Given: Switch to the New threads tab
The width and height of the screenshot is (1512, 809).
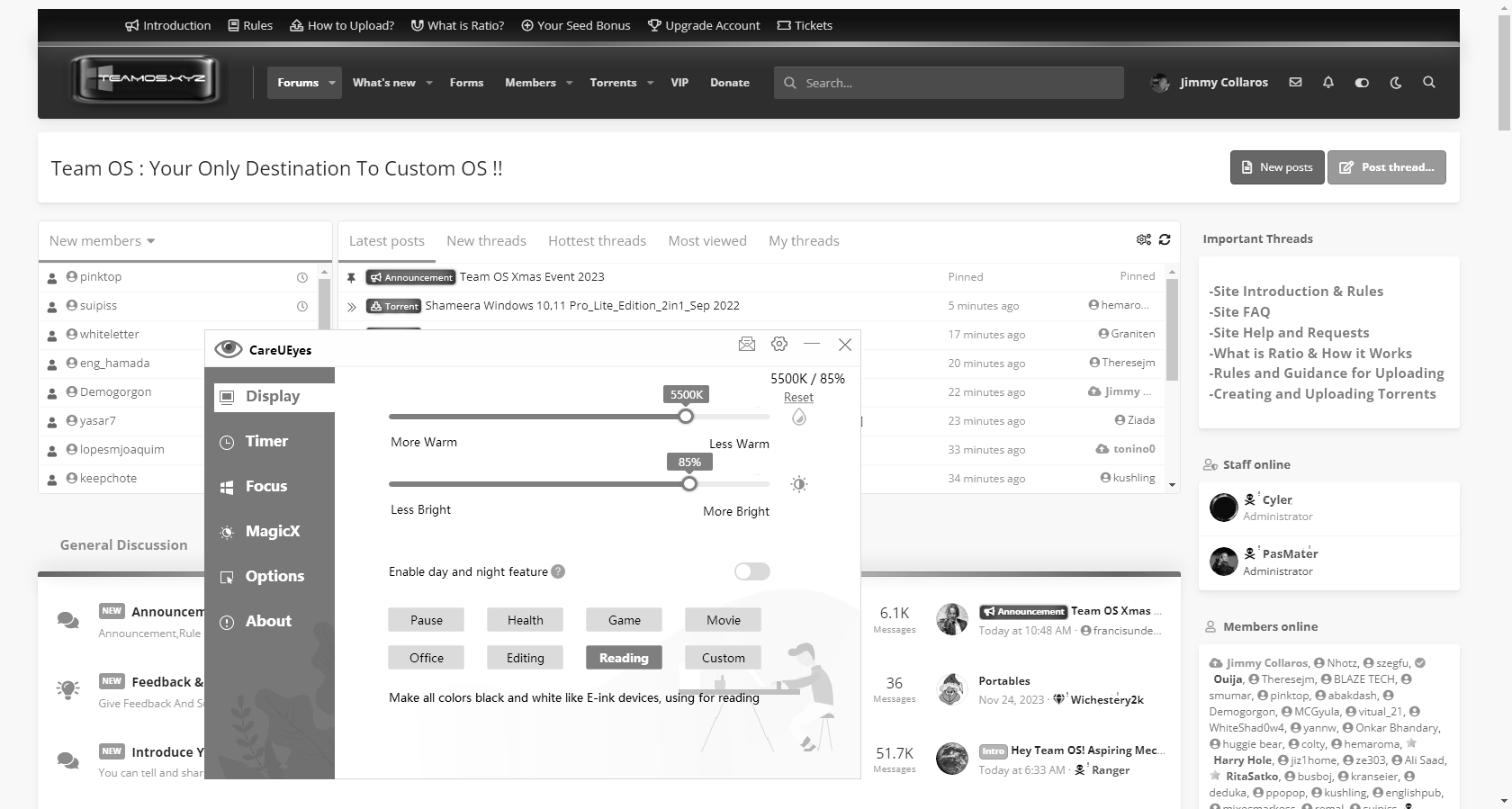Looking at the screenshot, I should click(x=486, y=241).
